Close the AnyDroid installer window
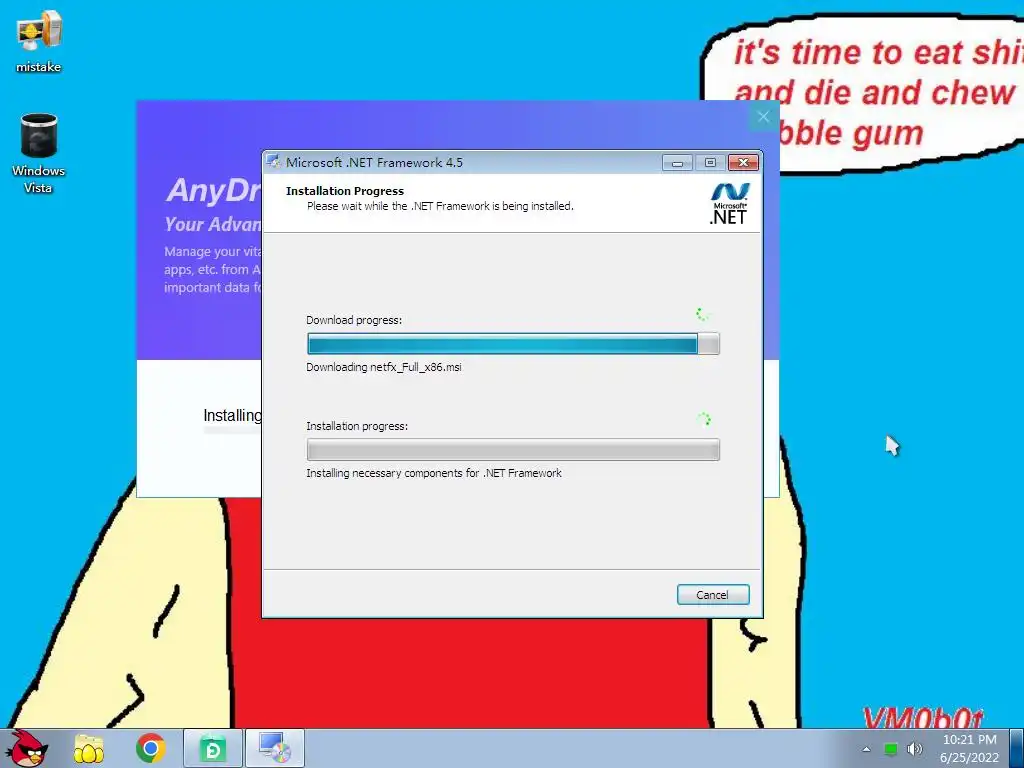This screenshot has height=768, width=1024. point(763,117)
